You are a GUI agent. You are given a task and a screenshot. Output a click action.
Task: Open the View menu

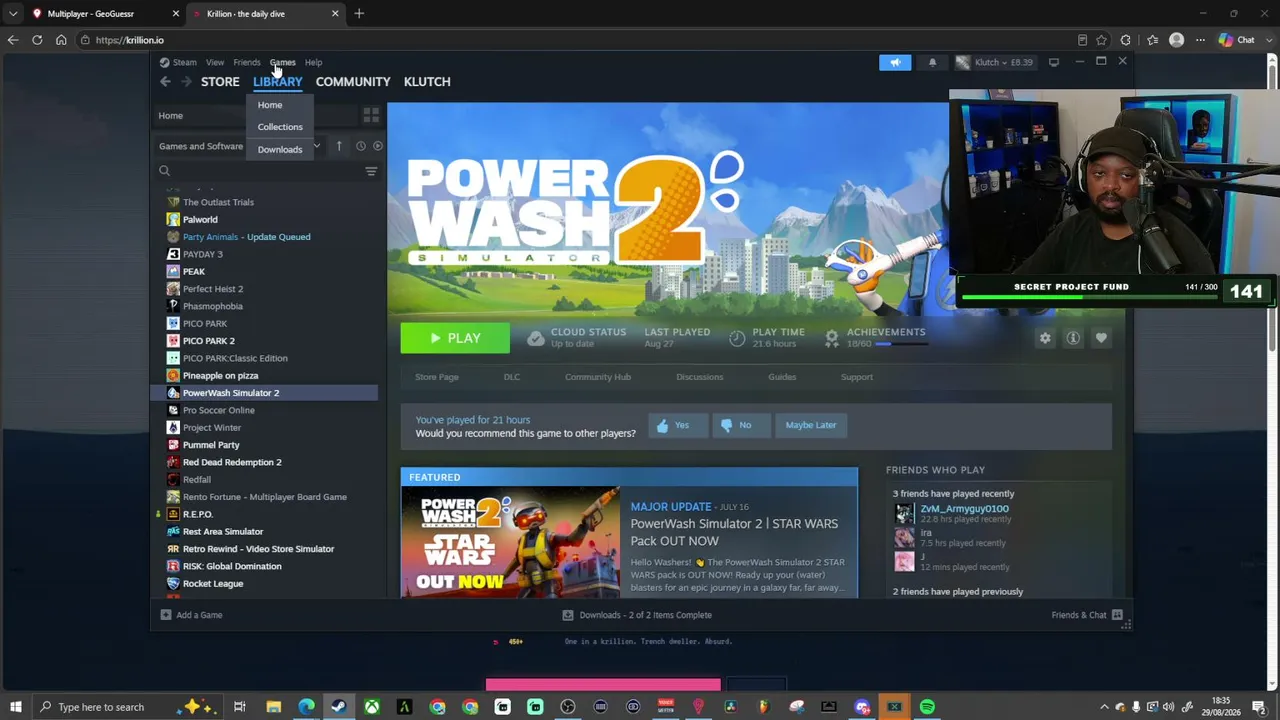[x=215, y=62]
